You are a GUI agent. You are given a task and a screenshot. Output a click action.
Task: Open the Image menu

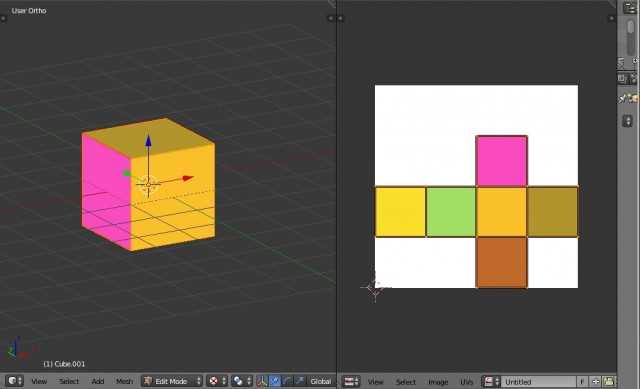click(x=438, y=382)
